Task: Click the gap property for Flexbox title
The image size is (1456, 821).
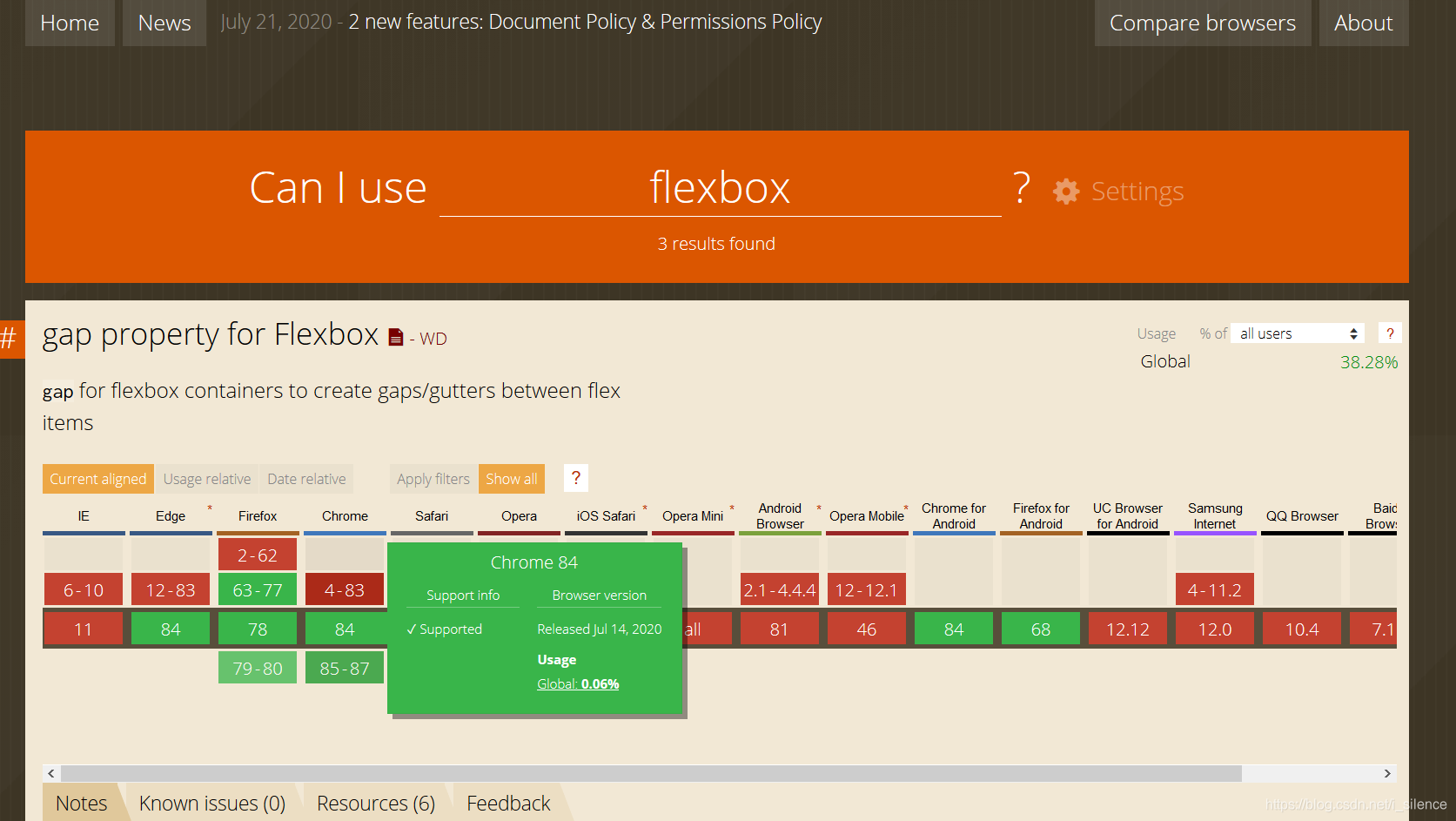Action: click(210, 335)
